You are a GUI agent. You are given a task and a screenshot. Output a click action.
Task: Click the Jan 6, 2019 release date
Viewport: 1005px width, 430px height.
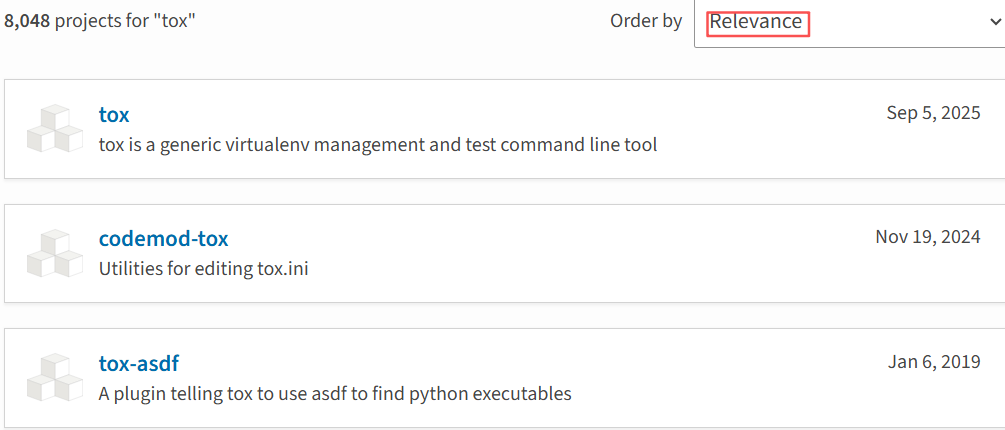coord(933,361)
